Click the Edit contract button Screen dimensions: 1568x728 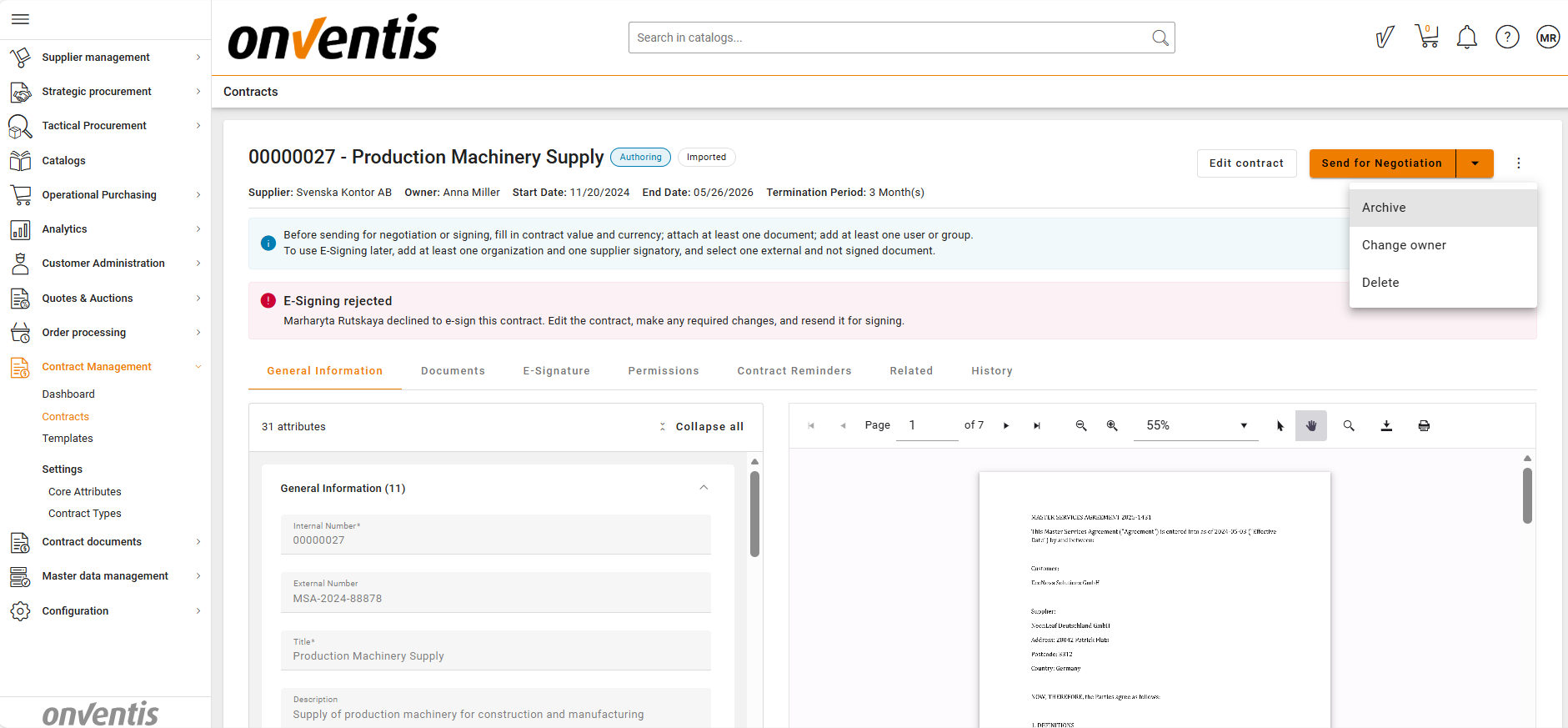[x=1246, y=163]
